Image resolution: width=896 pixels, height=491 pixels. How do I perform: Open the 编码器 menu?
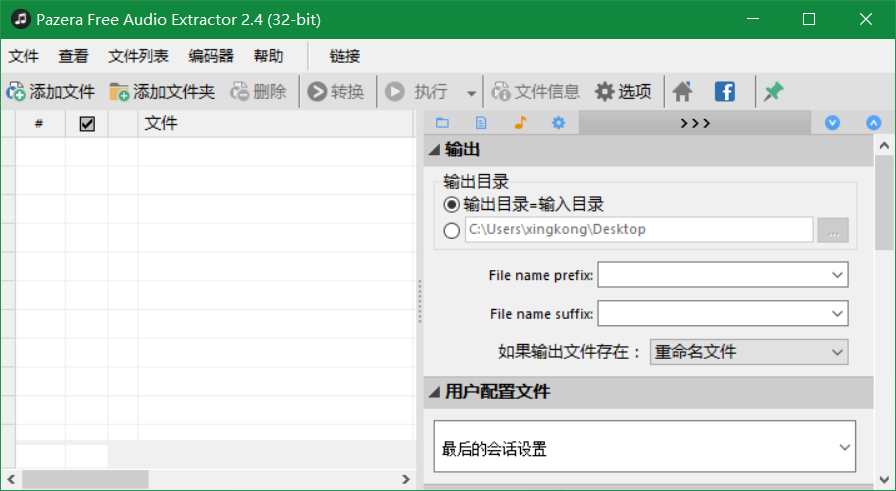click(211, 56)
